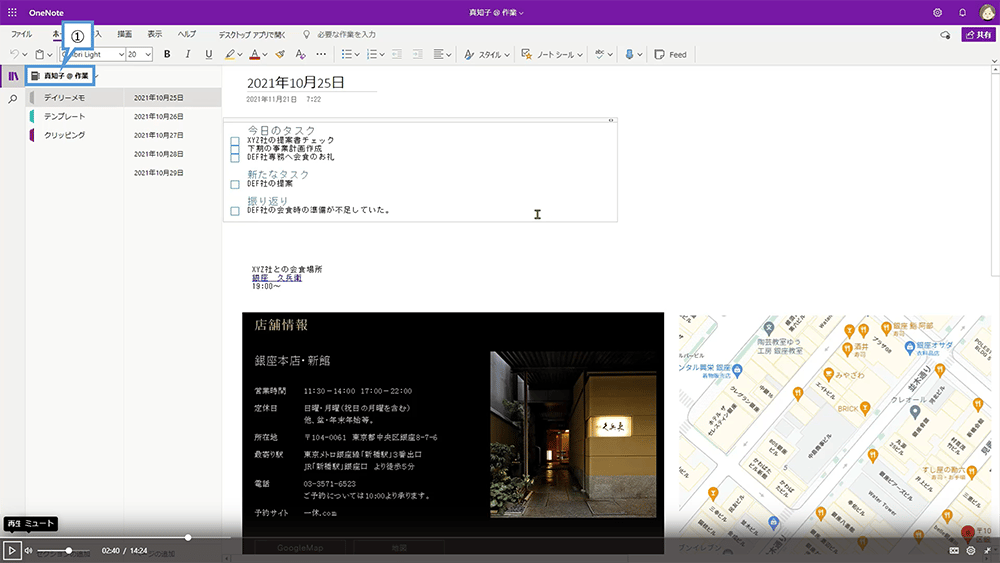Click the Paste clipboard icon
Viewport: 1000px width, 563px height.
coord(40,54)
